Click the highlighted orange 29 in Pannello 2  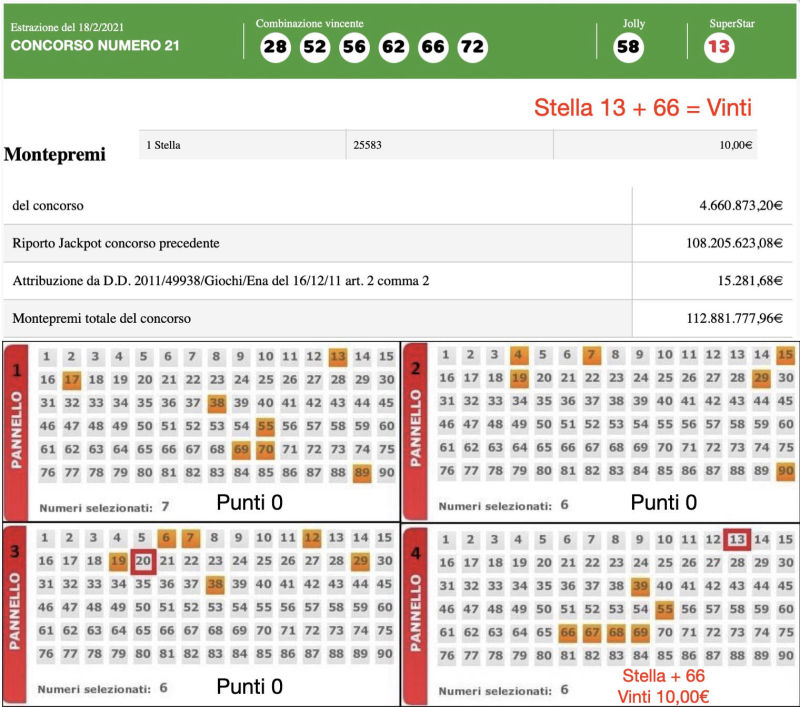point(761,380)
